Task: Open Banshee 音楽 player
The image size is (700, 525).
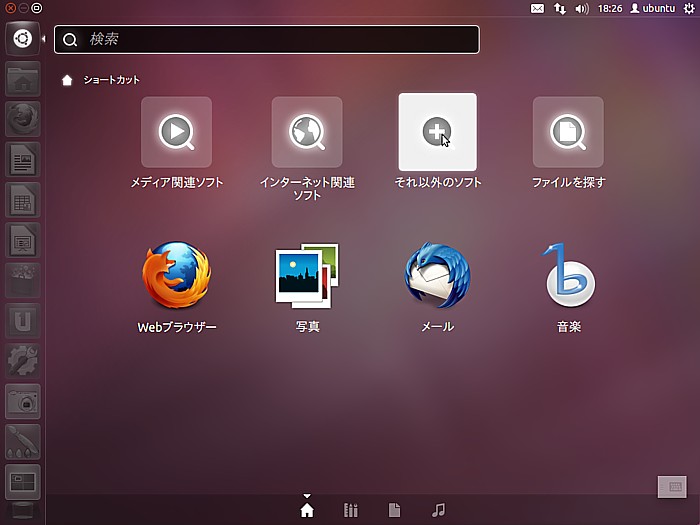Action: click(x=568, y=275)
